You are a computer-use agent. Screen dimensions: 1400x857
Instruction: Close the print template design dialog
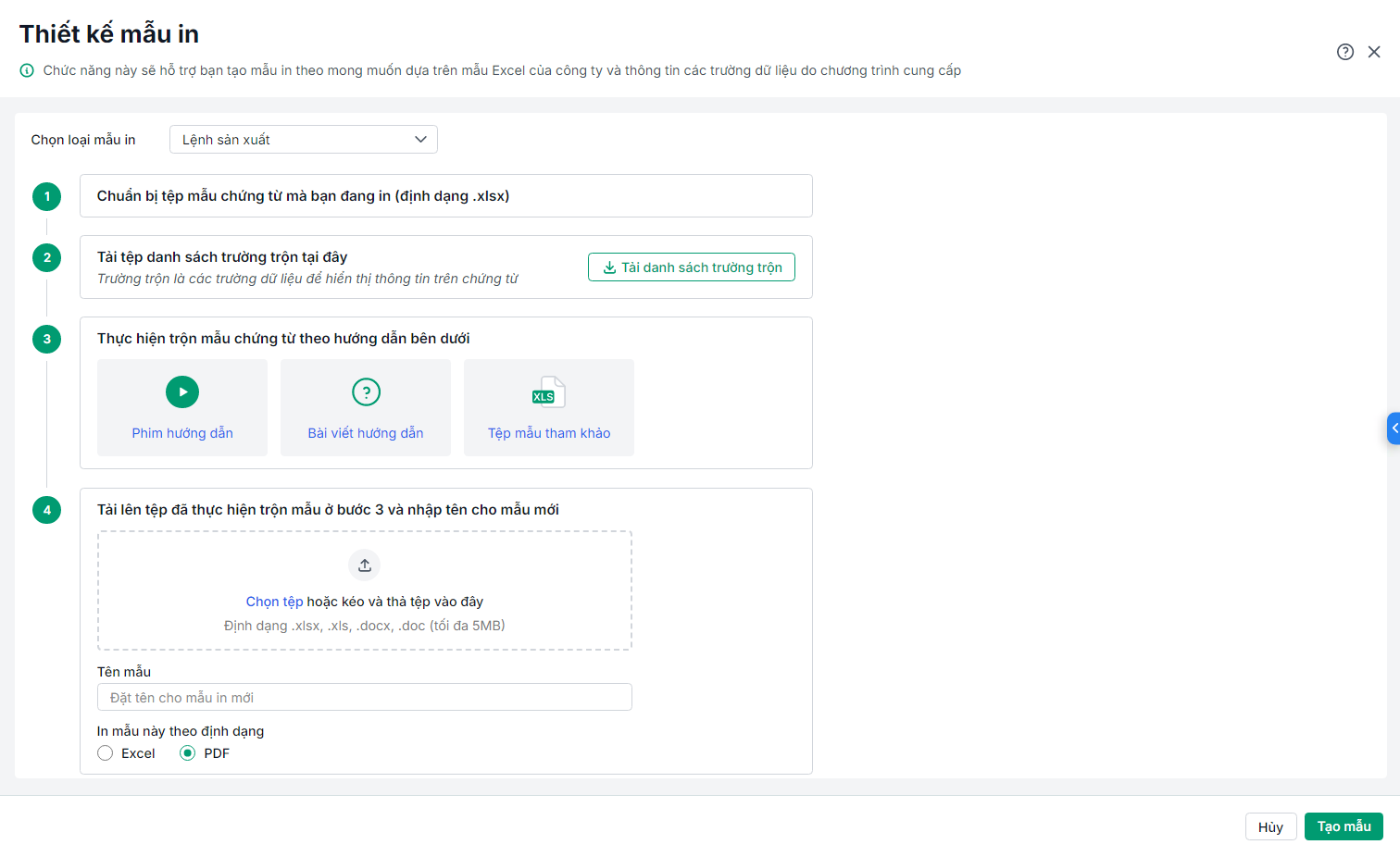click(x=1374, y=52)
